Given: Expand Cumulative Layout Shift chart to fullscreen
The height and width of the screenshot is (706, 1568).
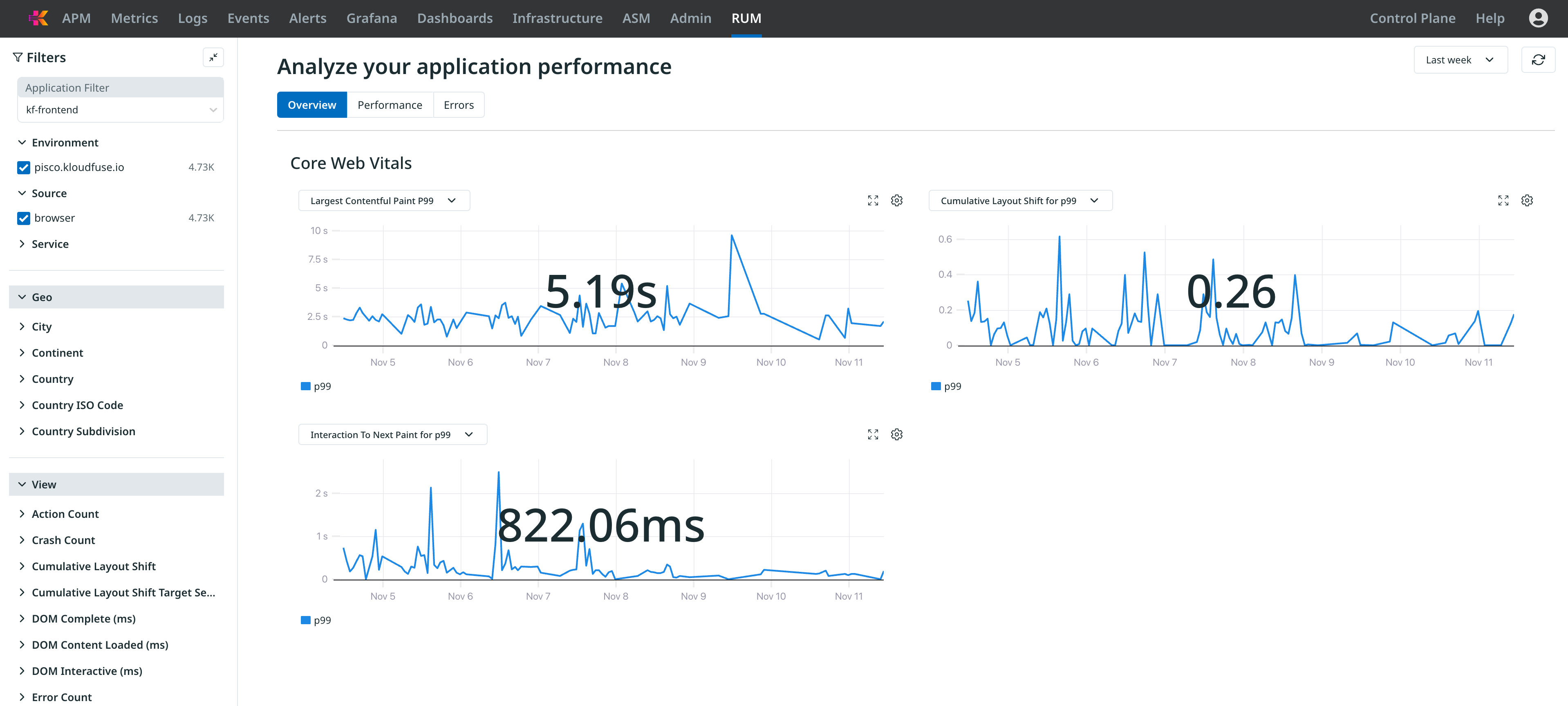Looking at the screenshot, I should coord(1503,200).
